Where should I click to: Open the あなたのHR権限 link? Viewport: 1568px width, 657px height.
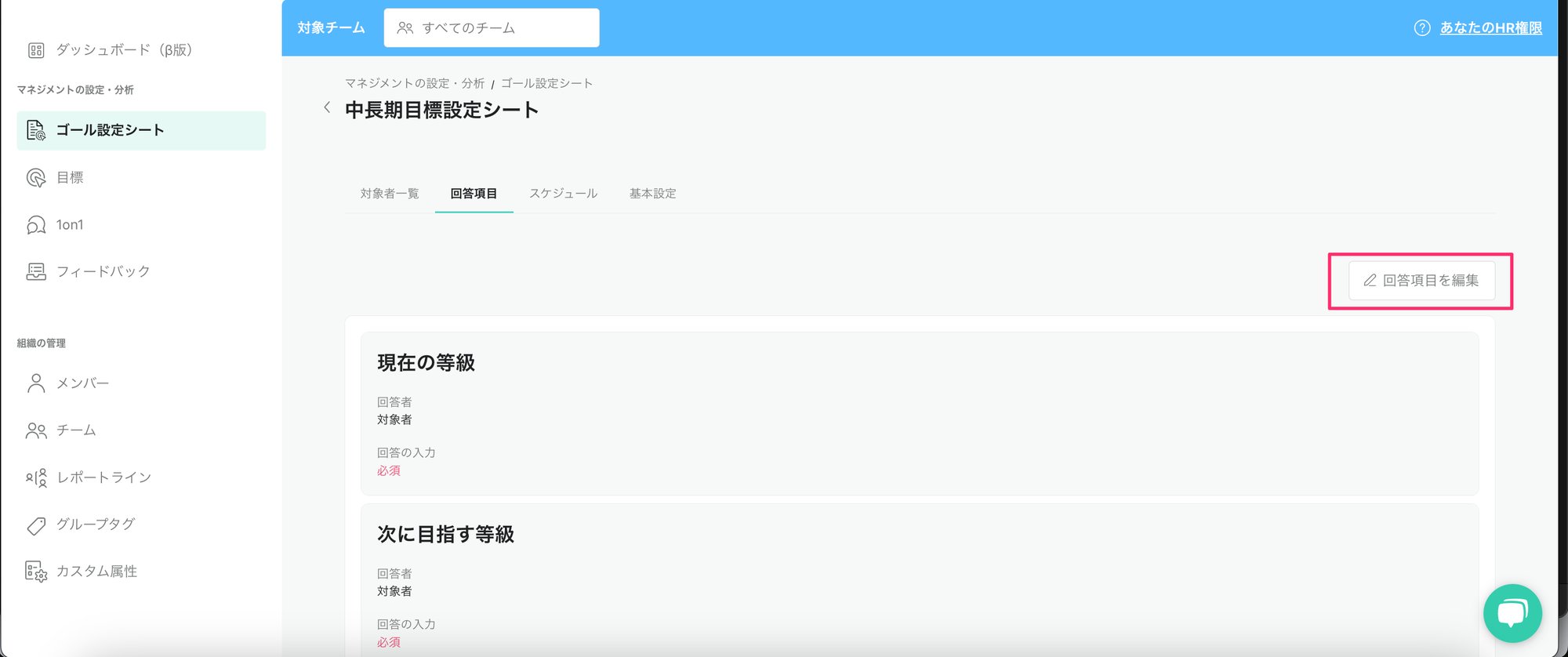tap(1490, 28)
